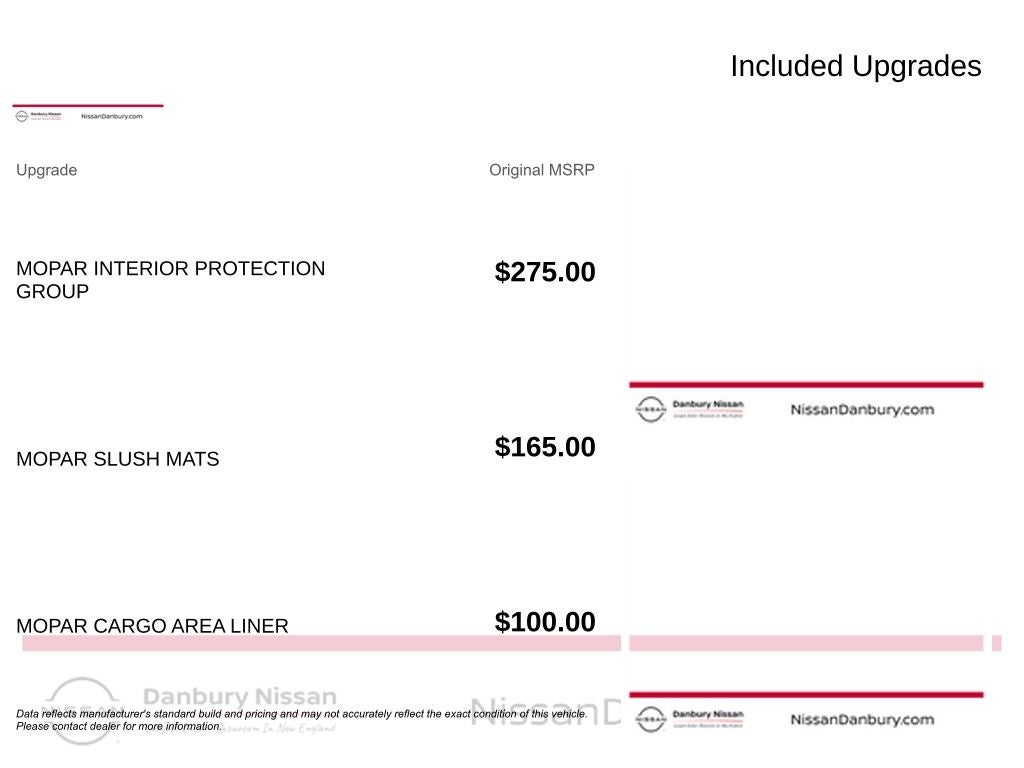The height and width of the screenshot is (768, 1024).
Task: Click the Danbury Nissan wordmark in the lowest right banner
Action: click(x=708, y=716)
